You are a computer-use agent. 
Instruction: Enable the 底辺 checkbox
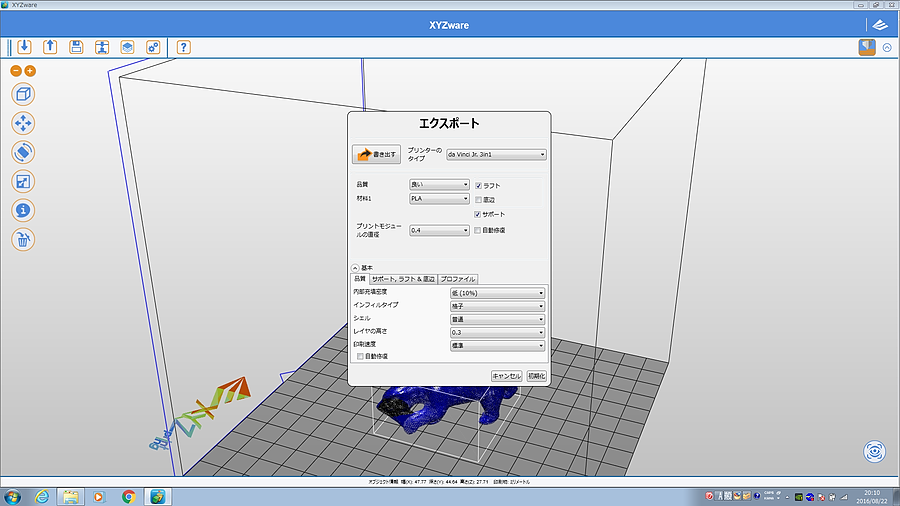click(478, 200)
